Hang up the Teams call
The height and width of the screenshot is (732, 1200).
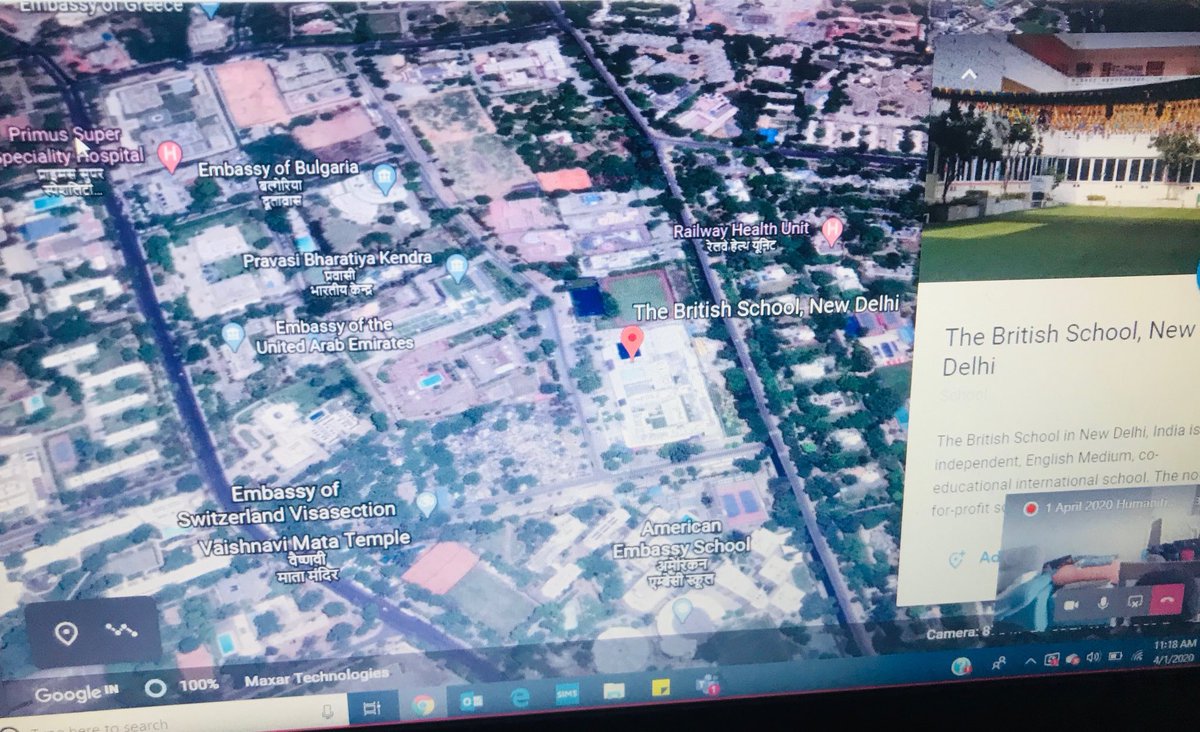tap(1167, 600)
